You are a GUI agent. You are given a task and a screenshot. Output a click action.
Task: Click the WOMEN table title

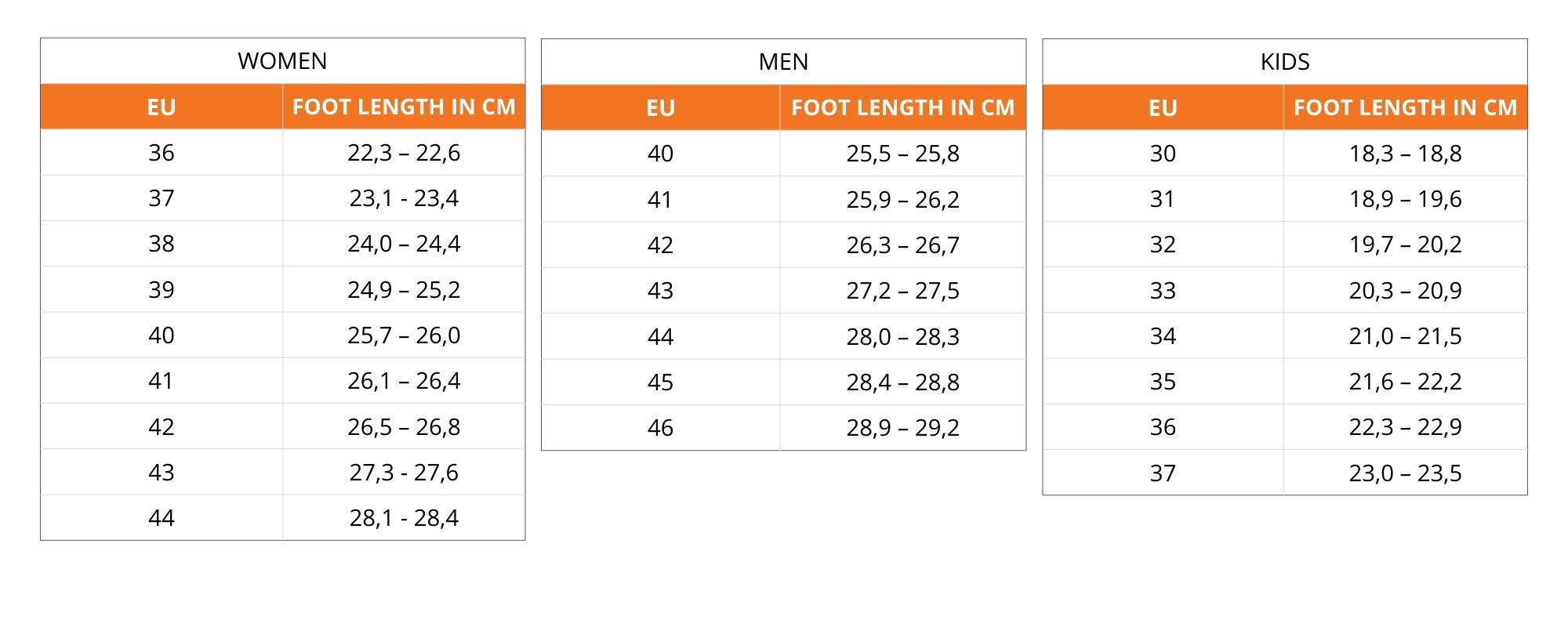282,61
